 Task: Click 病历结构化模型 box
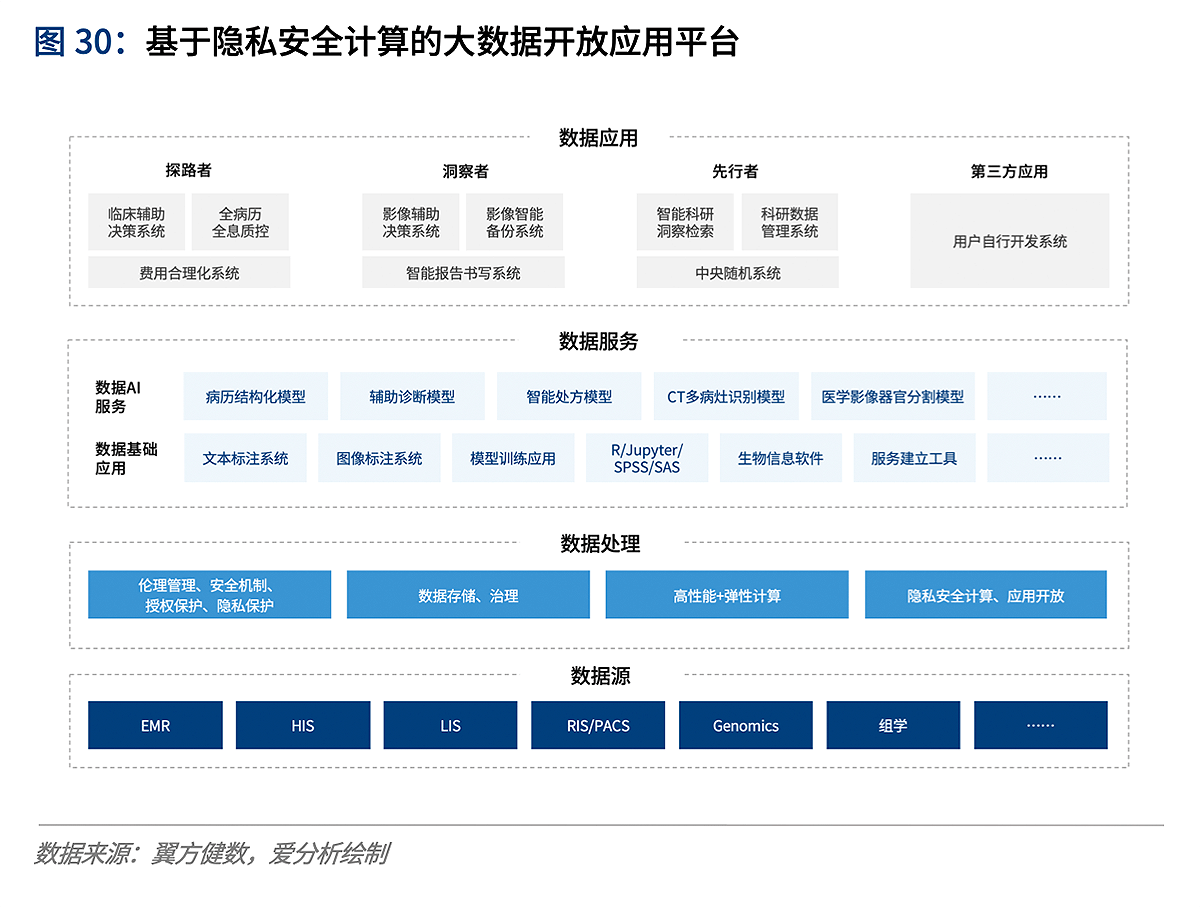[256, 396]
